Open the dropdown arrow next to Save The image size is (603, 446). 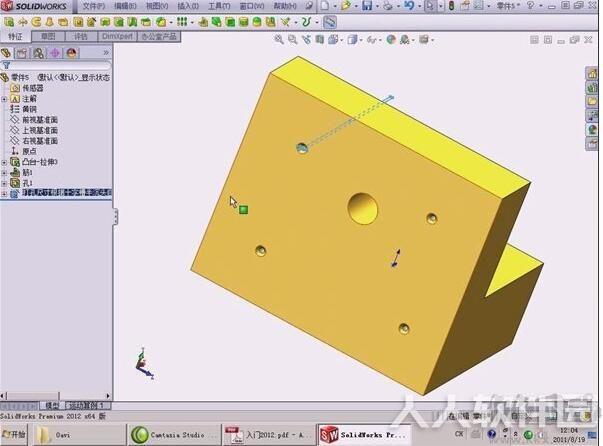coord(376,6)
